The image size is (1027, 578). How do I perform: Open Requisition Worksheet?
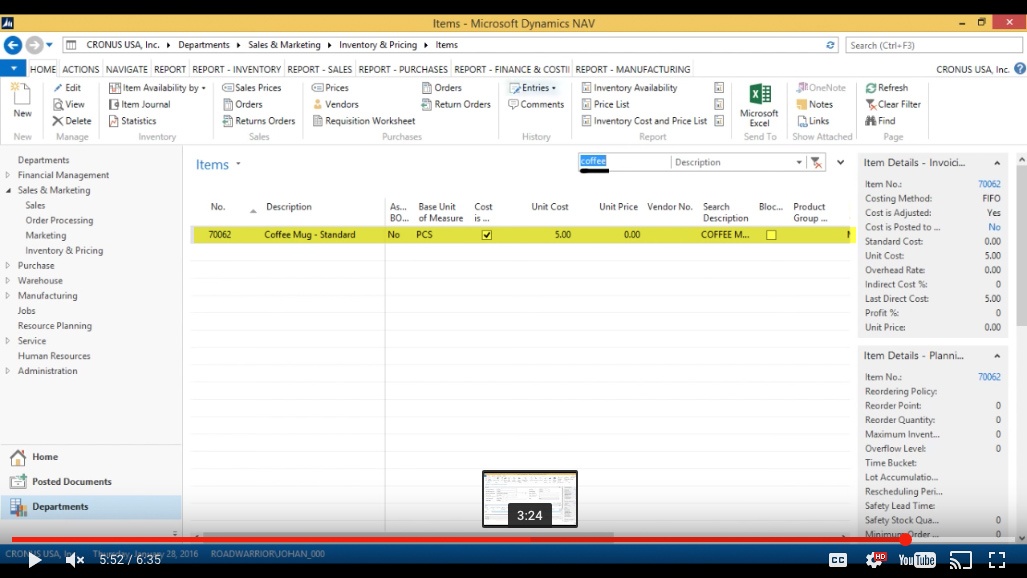364,121
